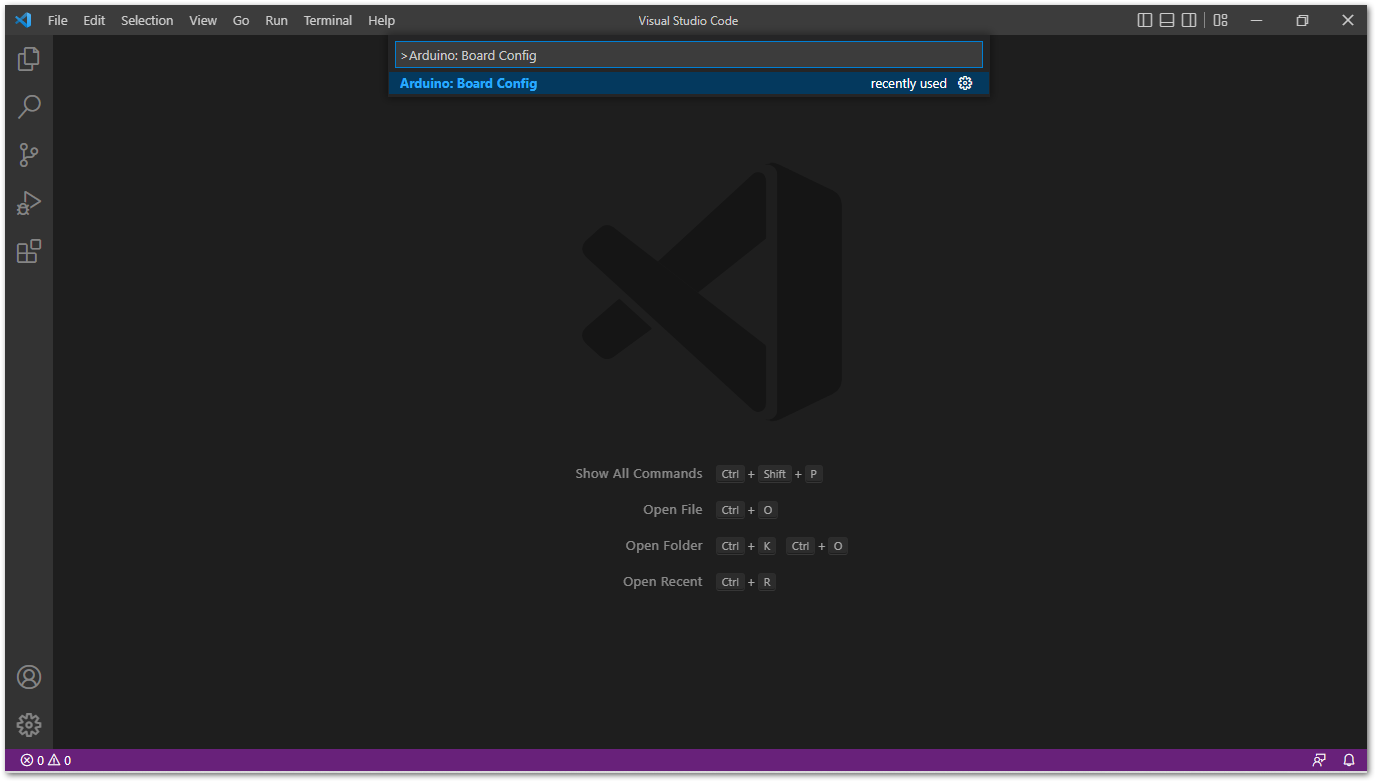Close the Visual Studio Code window
The height and width of the screenshot is (782, 1376).
[x=1347, y=20]
